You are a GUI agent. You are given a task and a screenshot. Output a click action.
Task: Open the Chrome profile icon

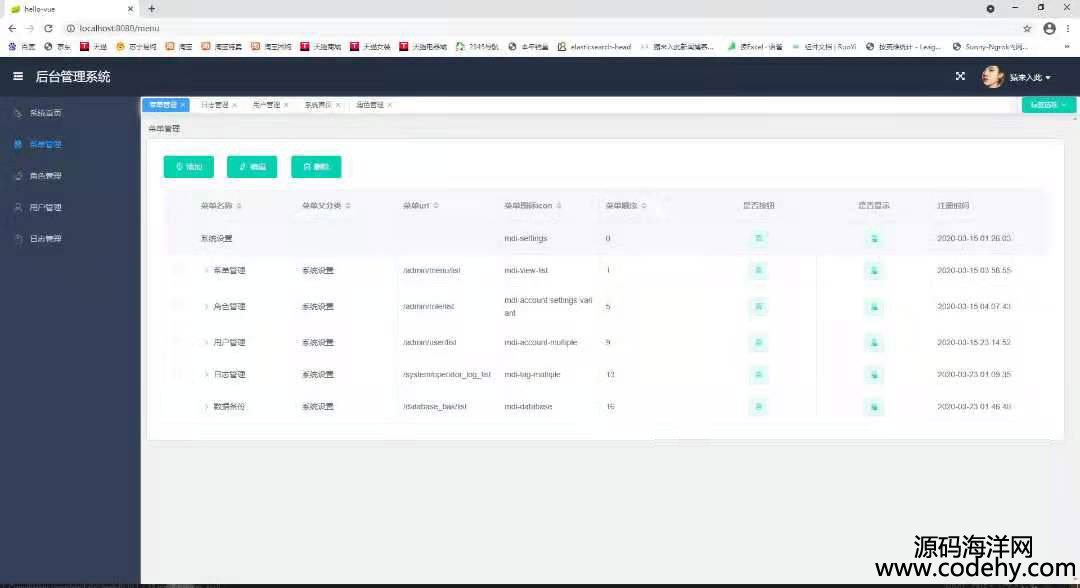pyautogui.click(x=1049, y=28)
